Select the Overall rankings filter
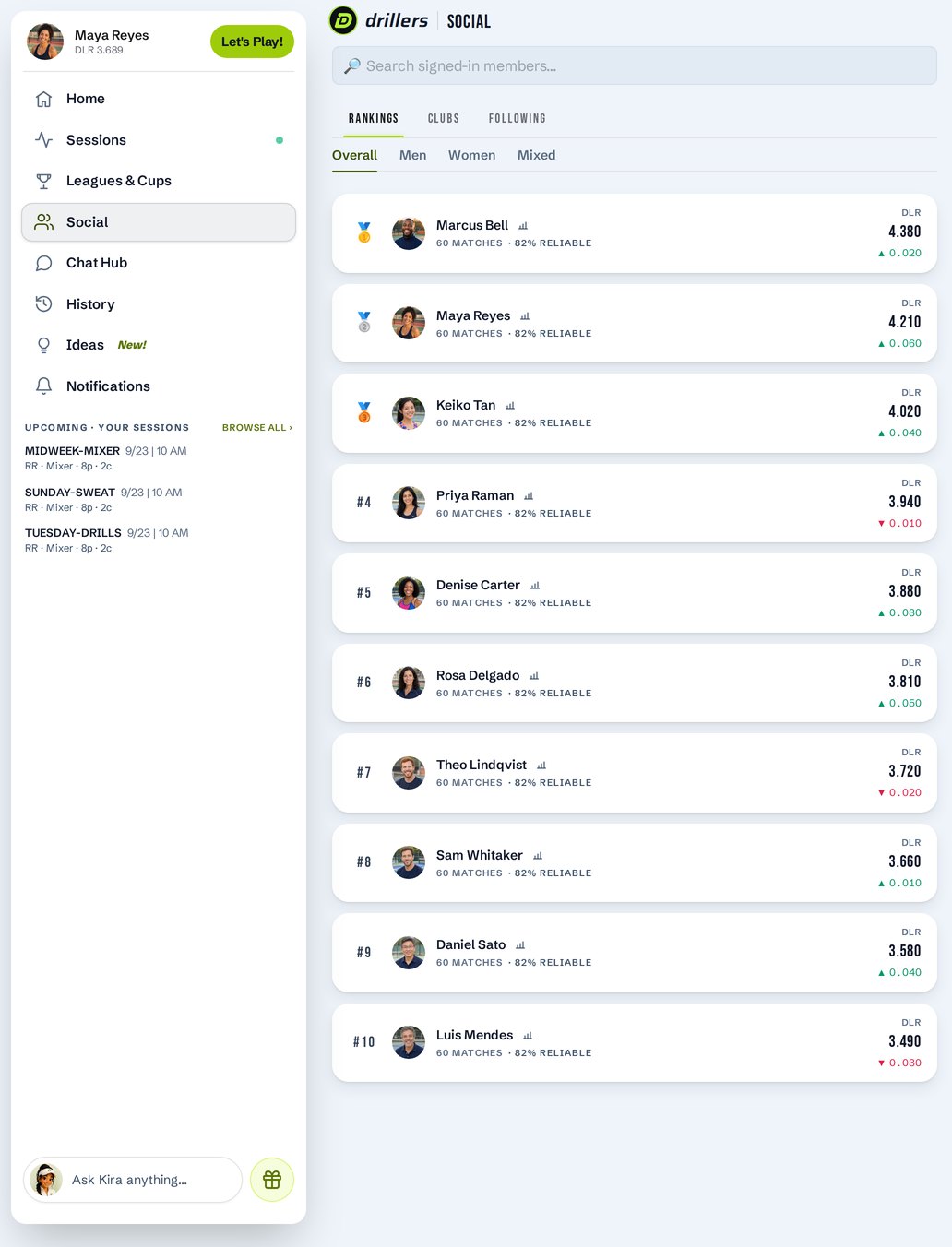 (355, 155)
